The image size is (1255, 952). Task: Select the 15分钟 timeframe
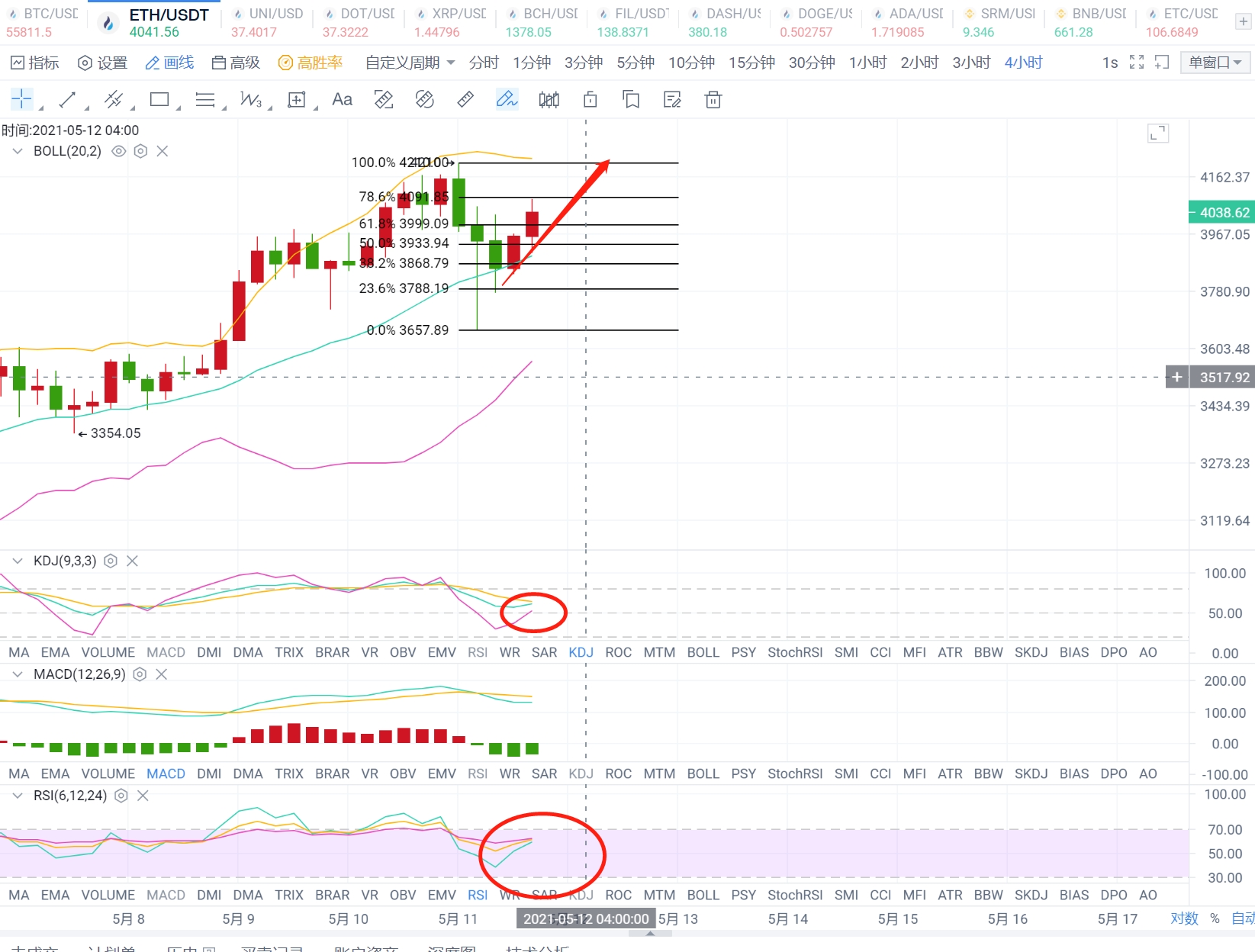click(x=751, y=63)
